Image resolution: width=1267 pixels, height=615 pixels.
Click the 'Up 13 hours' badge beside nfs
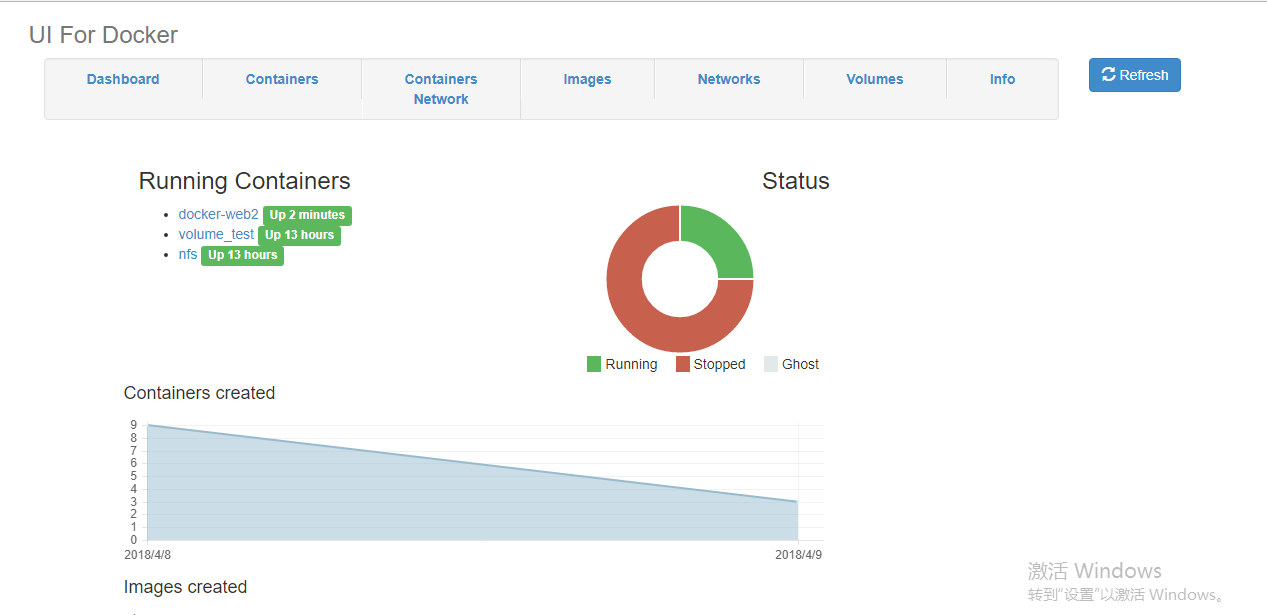242,255
